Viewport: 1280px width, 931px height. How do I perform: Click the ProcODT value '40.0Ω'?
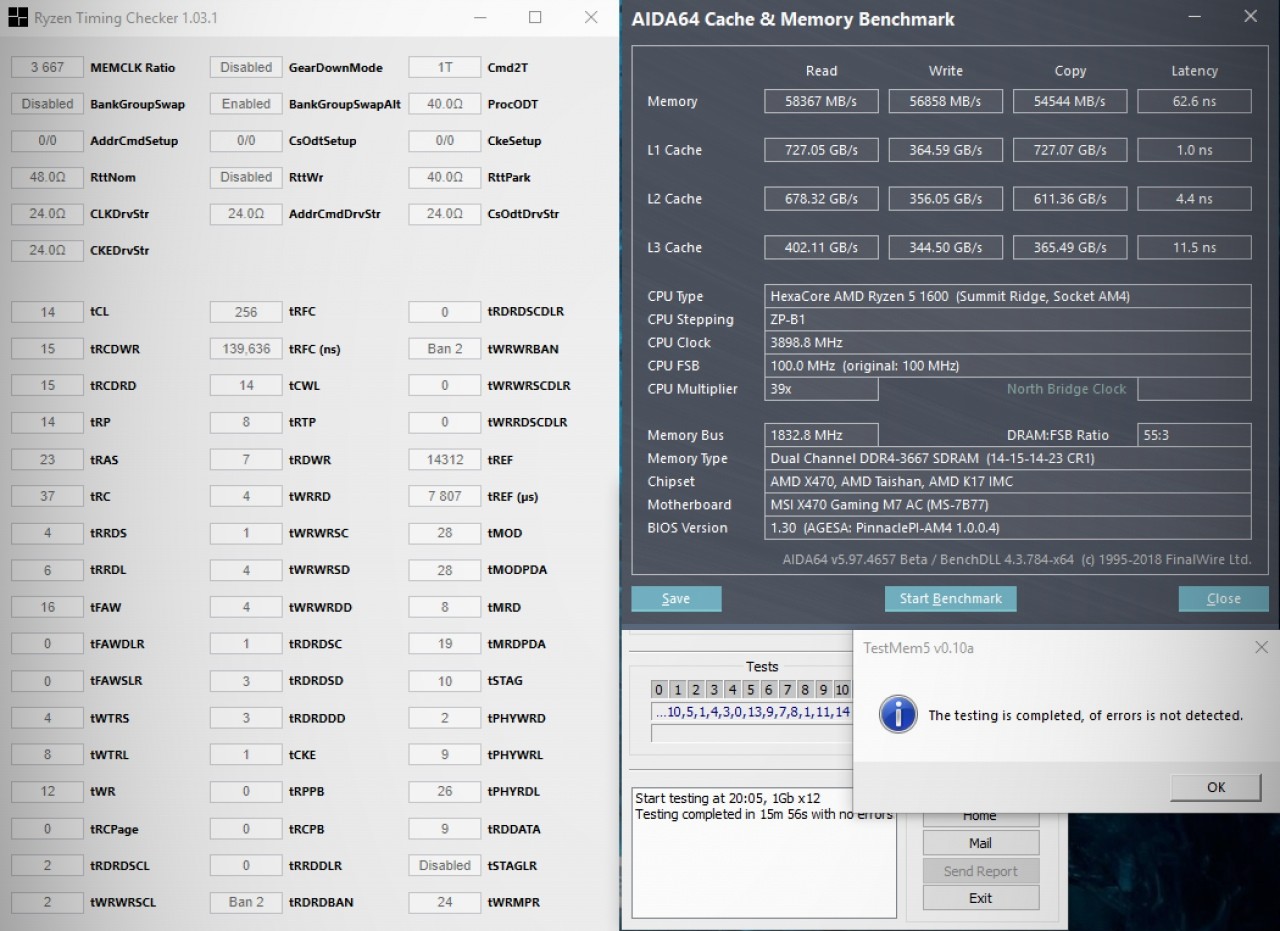tap(445, 104)
